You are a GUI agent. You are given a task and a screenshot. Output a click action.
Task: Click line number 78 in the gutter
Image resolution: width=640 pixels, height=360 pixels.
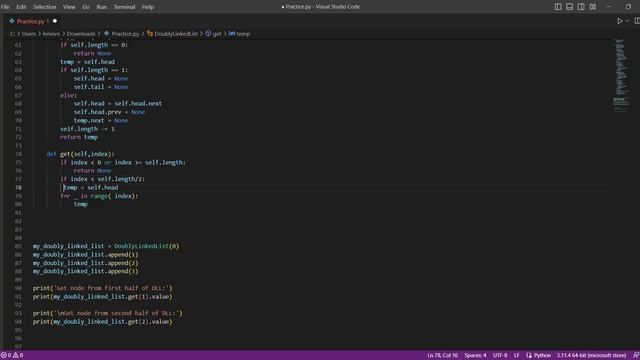pos(18,188)
